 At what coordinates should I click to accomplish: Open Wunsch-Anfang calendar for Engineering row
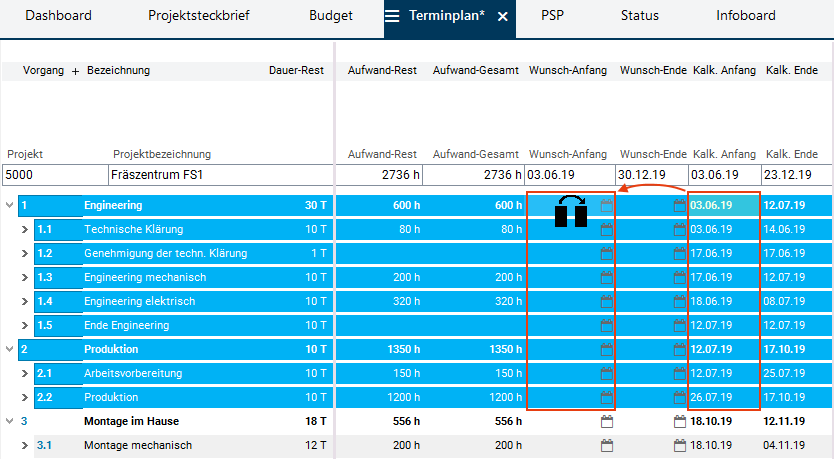(x=606, y=206)
